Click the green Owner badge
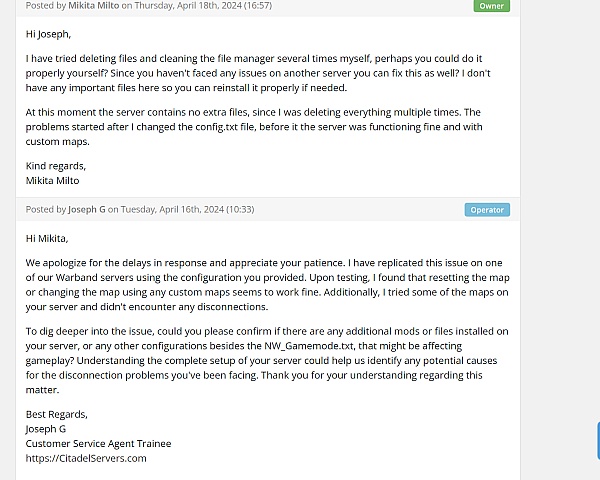The height and width of the screenshot is (480, 600). click(x=491, y=6)
